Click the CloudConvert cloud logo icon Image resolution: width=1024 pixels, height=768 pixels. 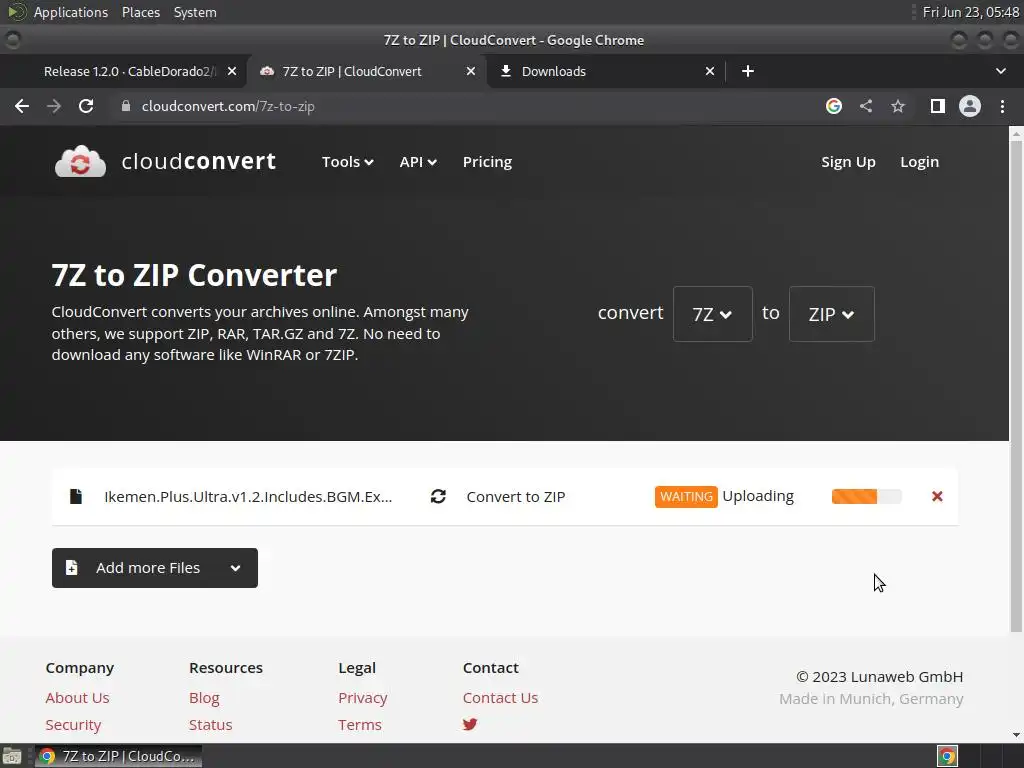point(80,161)
